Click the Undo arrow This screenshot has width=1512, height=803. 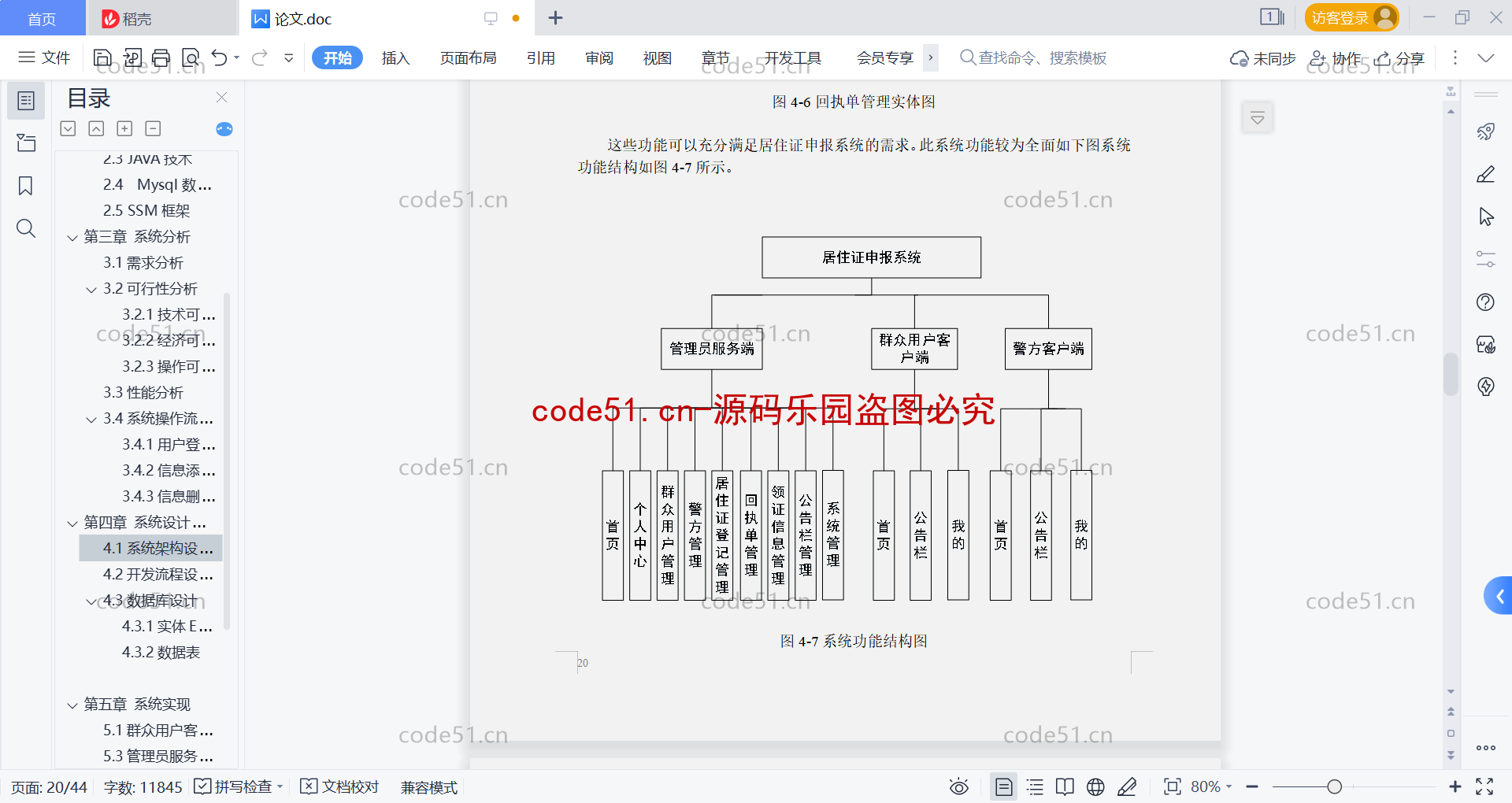click(220, 57)
